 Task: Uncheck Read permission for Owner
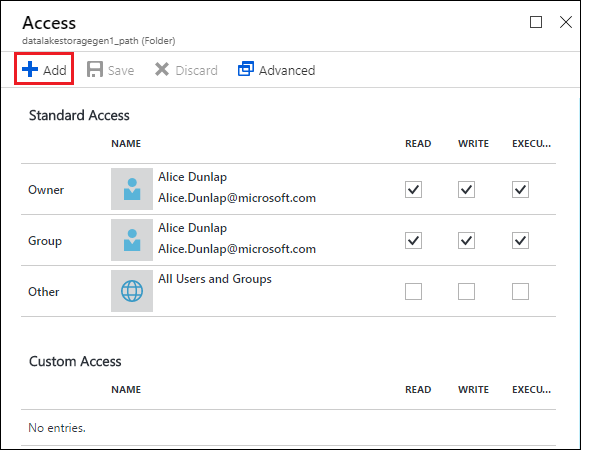pyautogui.click(x=413, y=189)
